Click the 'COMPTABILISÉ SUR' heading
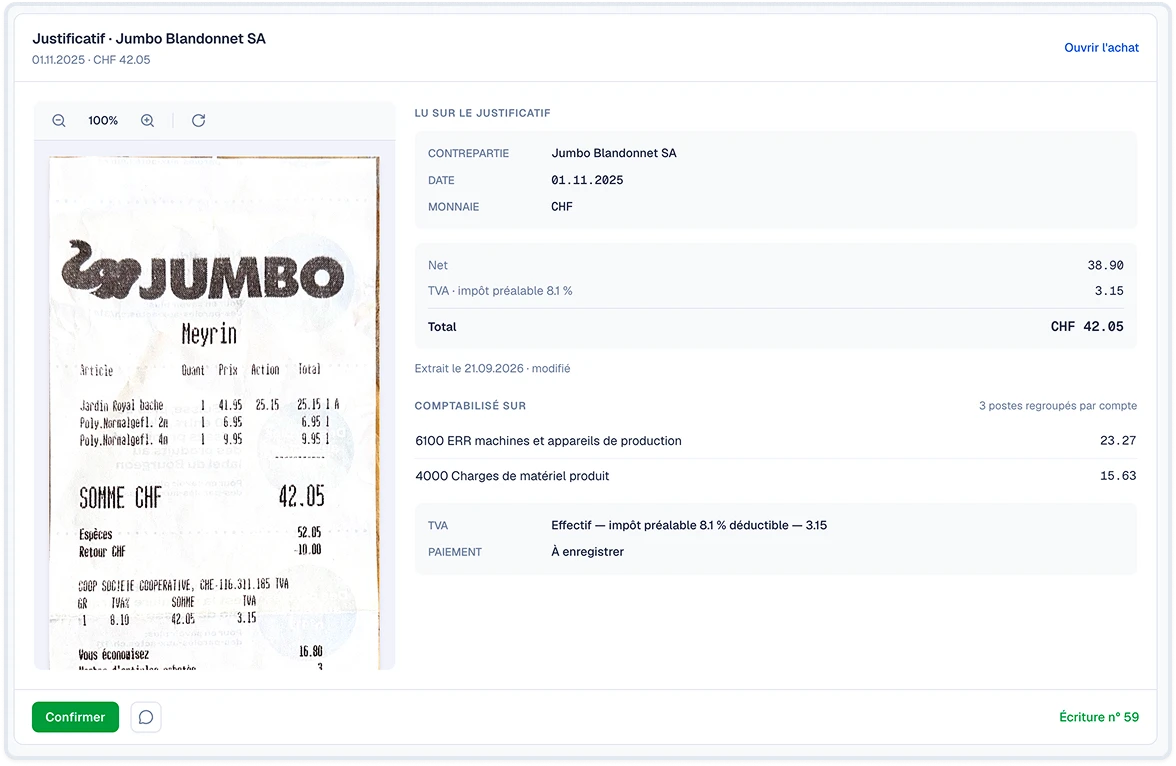 pyautogui.click(x=470, y=406)
